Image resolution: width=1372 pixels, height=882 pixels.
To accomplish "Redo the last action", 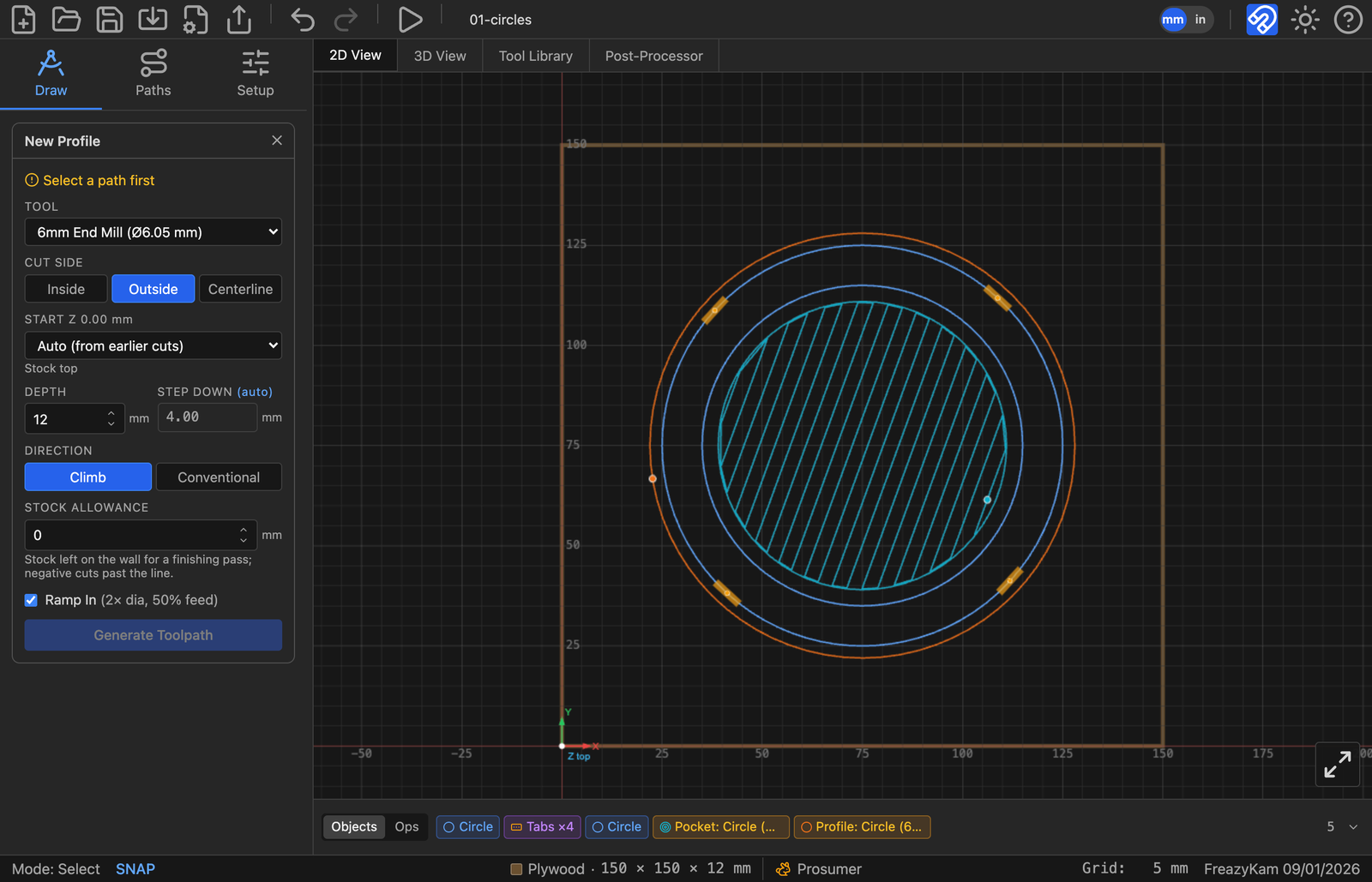I will tap(346, 19).
